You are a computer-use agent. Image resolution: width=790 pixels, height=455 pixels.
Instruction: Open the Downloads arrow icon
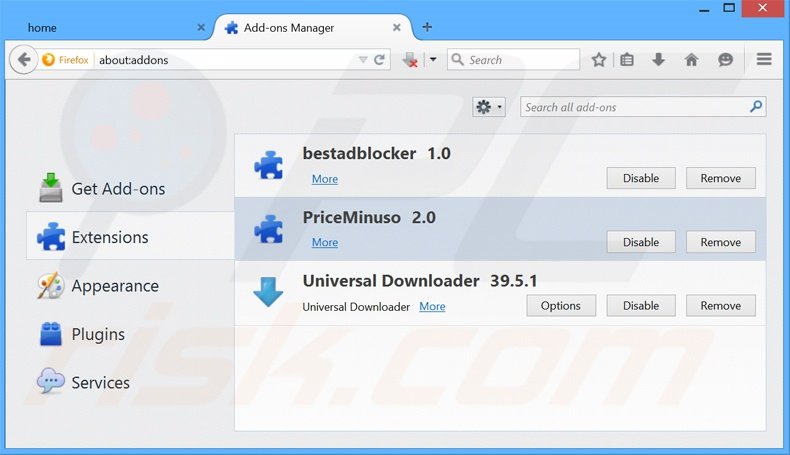coord(659,59)
